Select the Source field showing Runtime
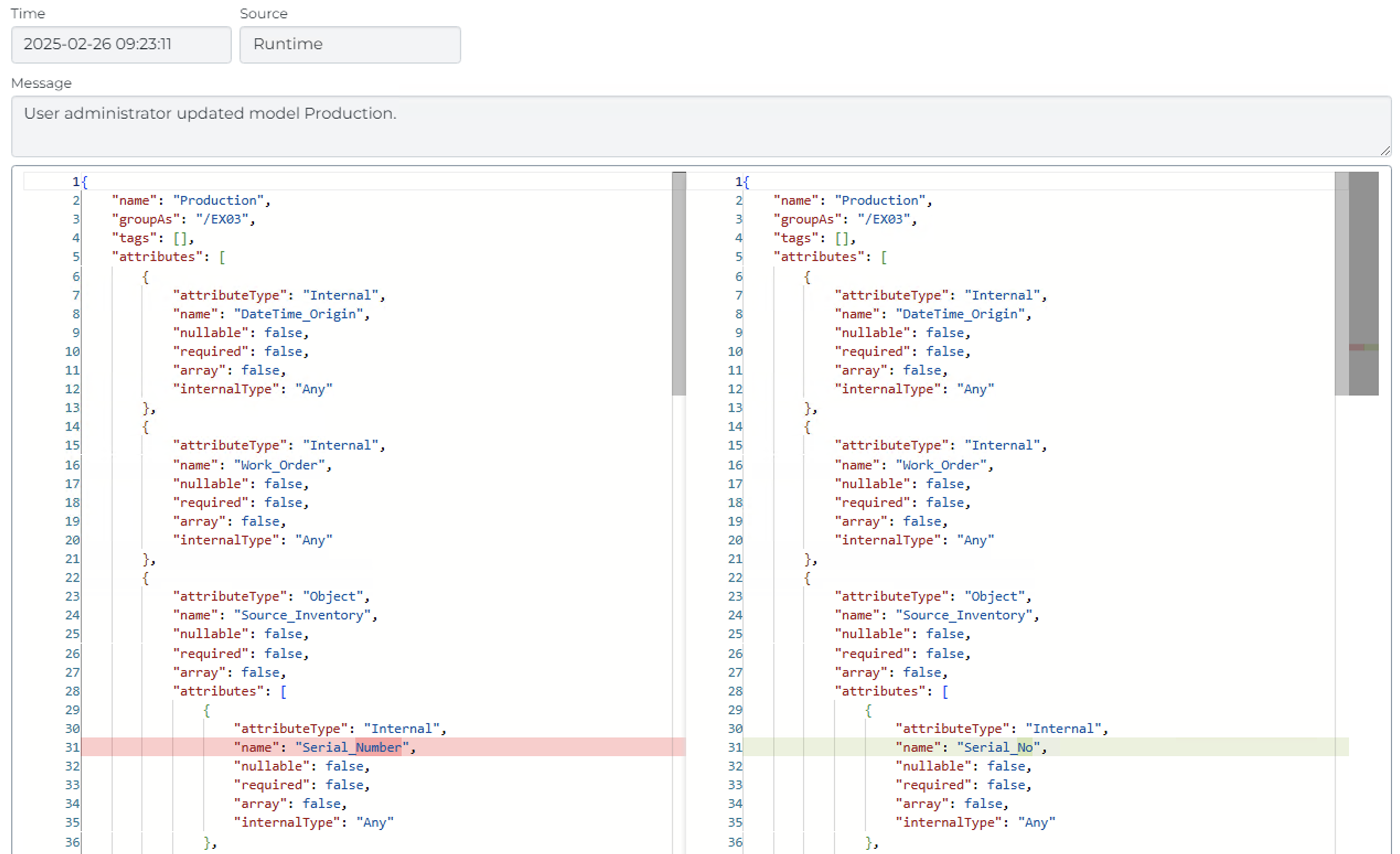1400x854 pixels. pos(350,44)
